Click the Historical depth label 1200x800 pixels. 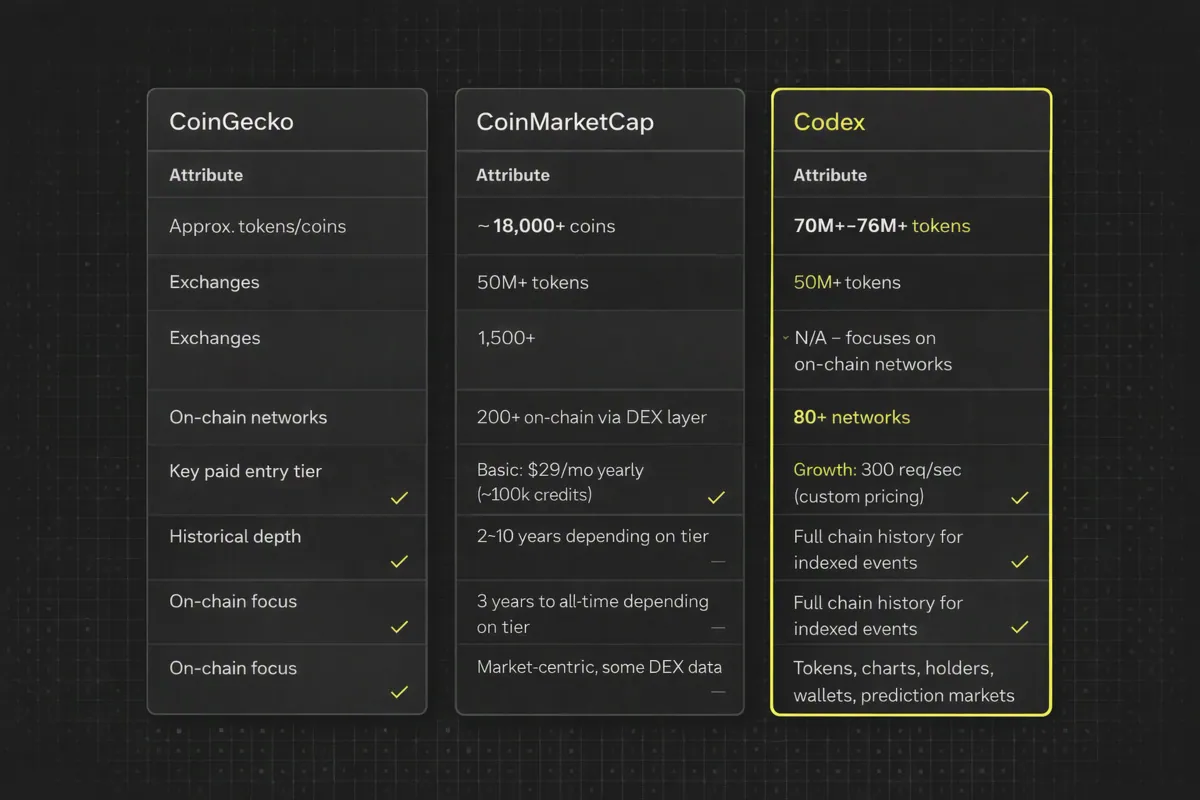(235, 536)
